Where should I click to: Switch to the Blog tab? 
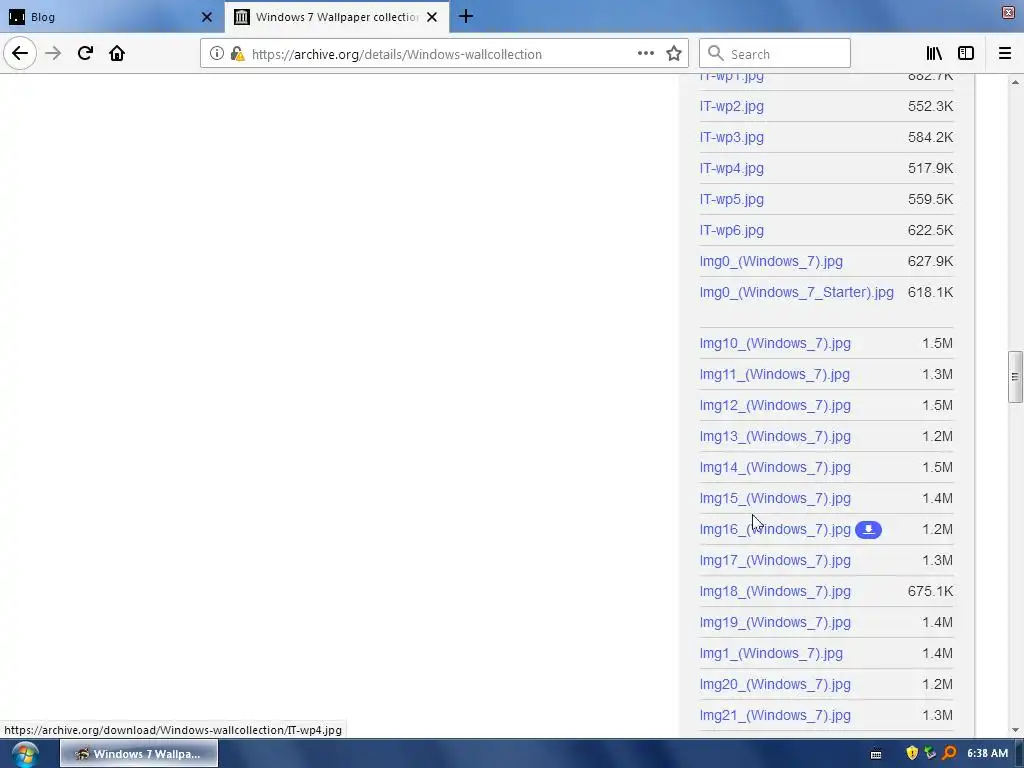coord(111,17)
